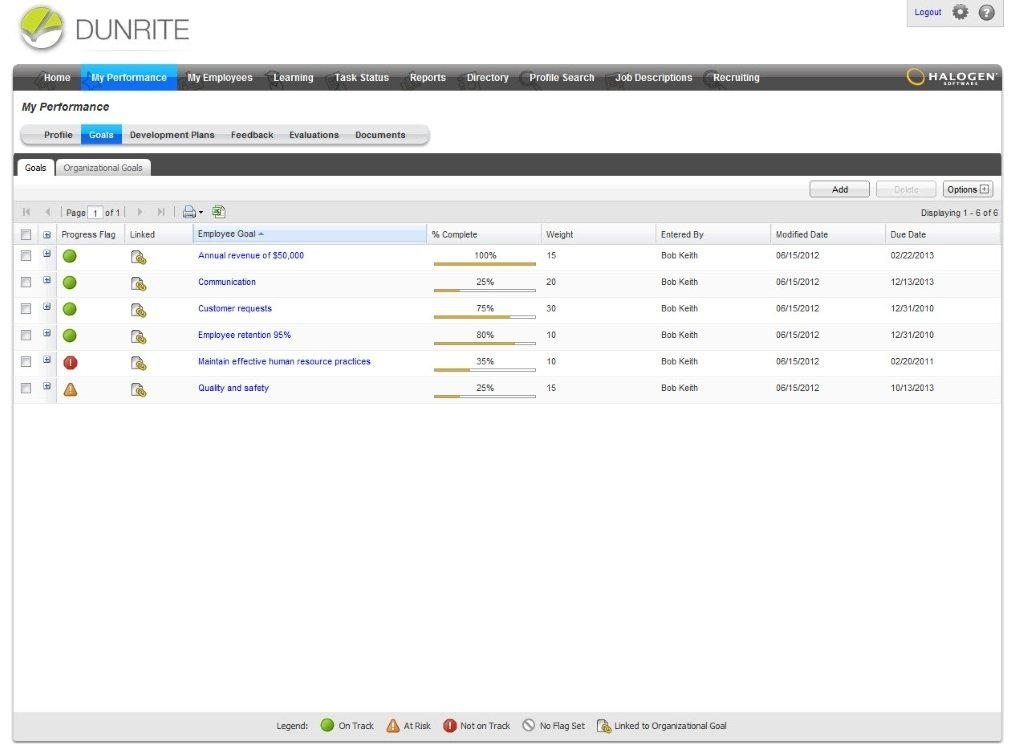
Task: Click red Not on Track flag for Maintain HR practices
Action: [x=70, y=363]
